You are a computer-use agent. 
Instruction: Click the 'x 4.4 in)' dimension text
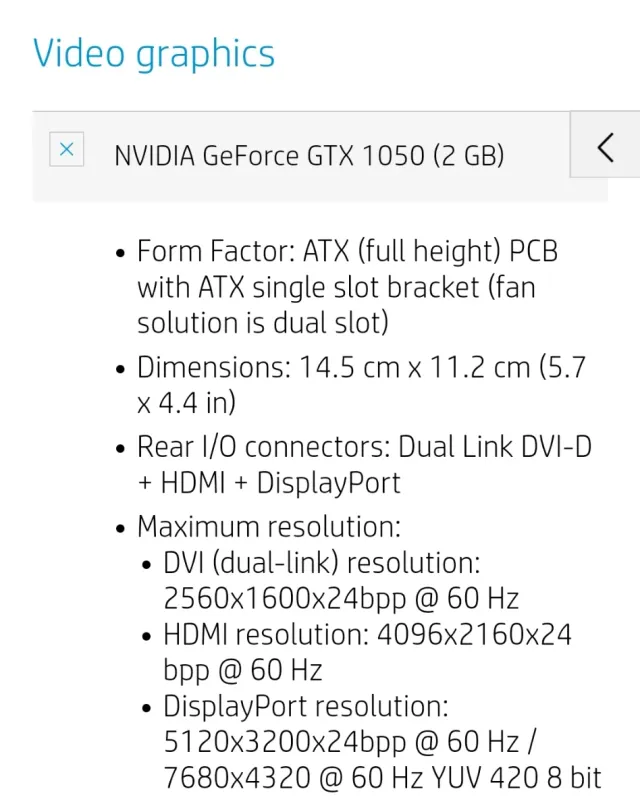(x=185, y=403)
